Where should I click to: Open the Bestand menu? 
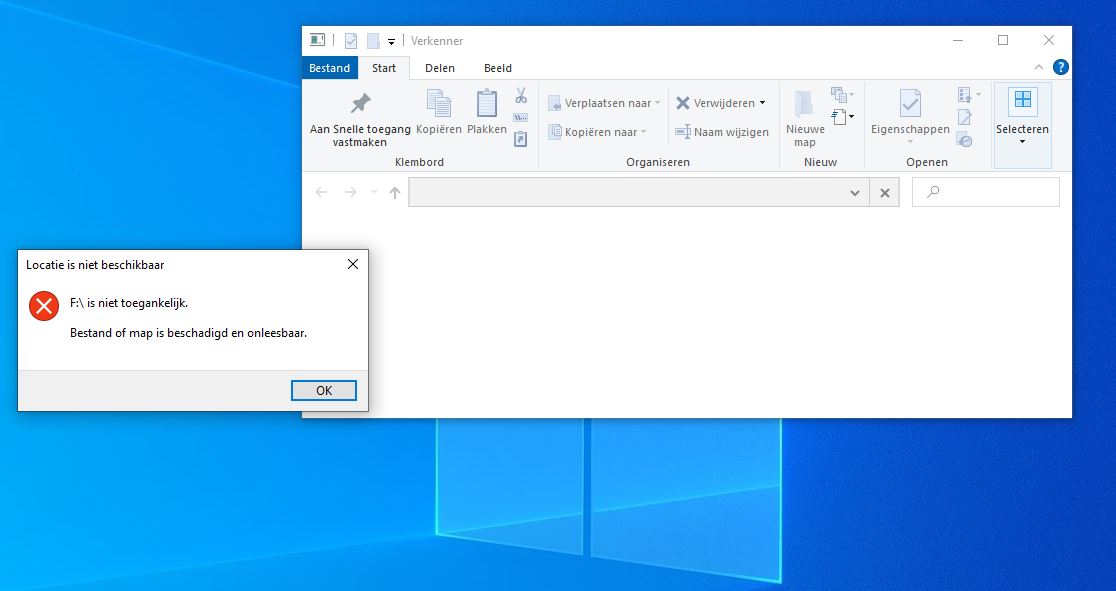(330, 68)
